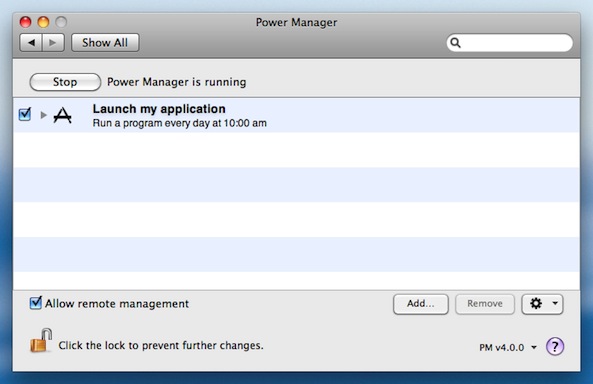
Task: Minimize the Power Manager window
Action: (x=43, y=22)
